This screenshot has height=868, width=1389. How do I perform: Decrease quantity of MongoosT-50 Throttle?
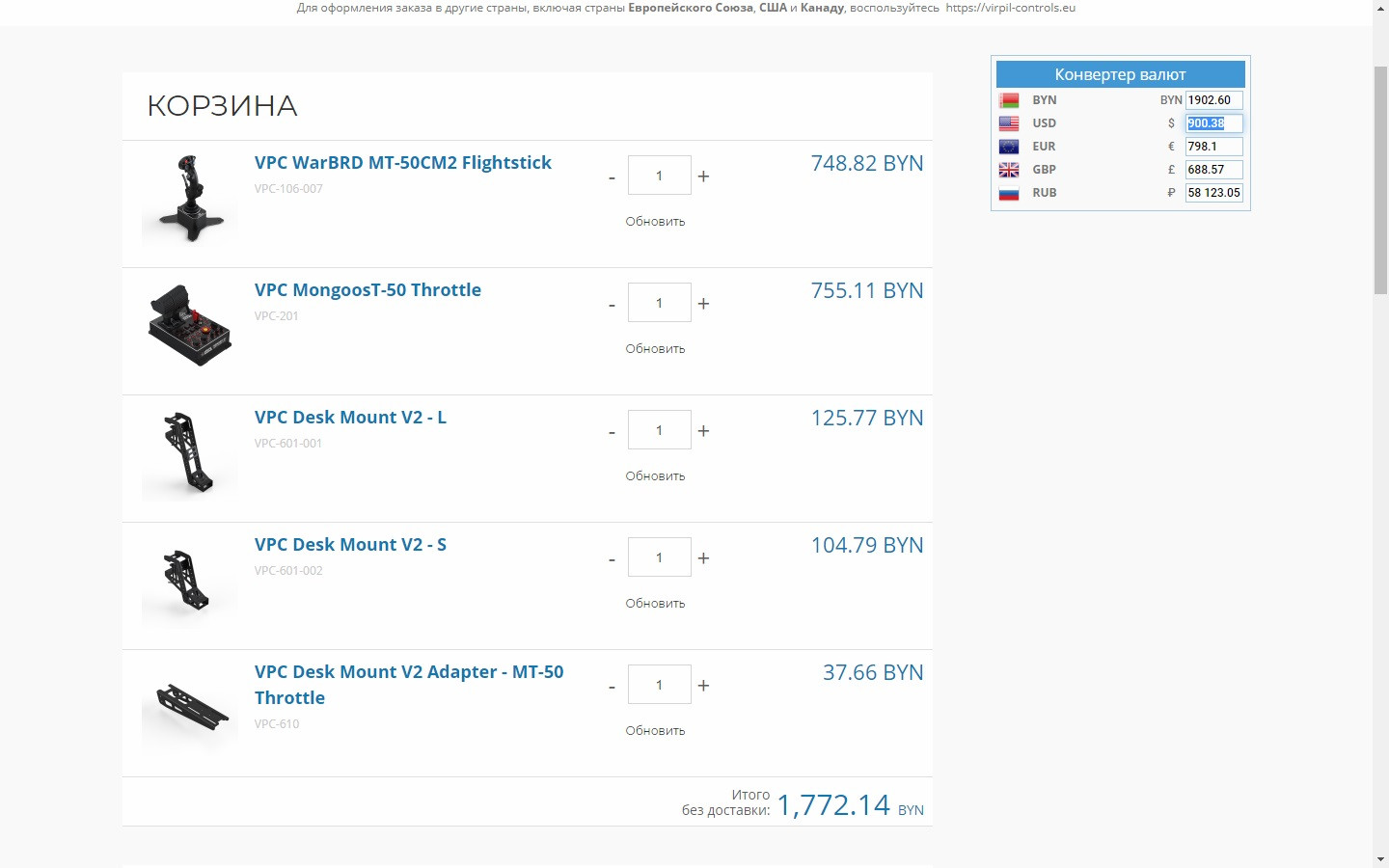click(x=612, y=305)
